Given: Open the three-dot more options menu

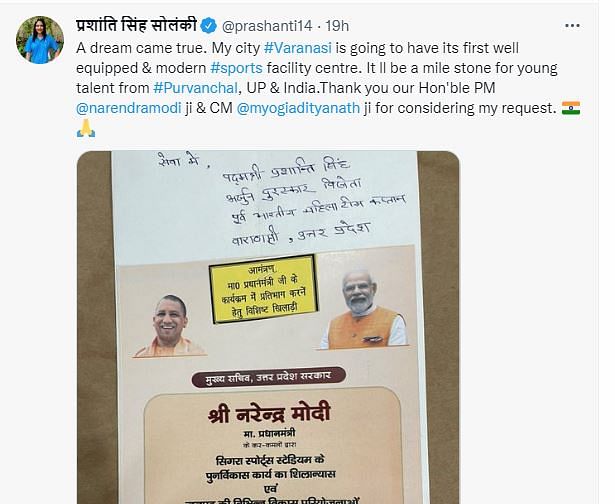Looking at the screenshot, I should point(572,26).
